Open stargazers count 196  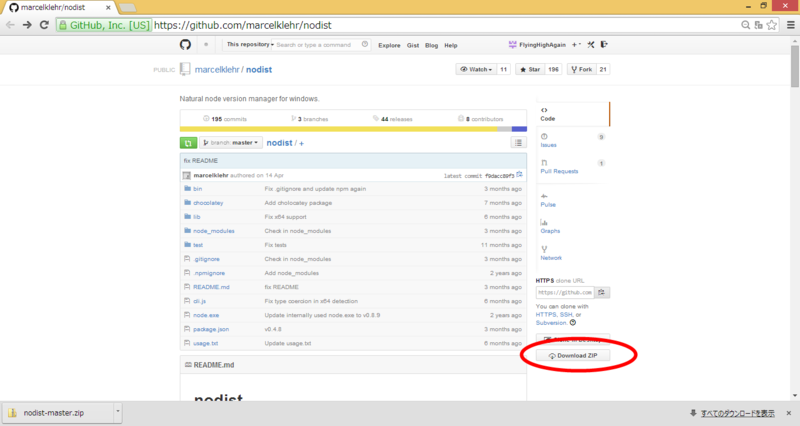coord(554,69)
